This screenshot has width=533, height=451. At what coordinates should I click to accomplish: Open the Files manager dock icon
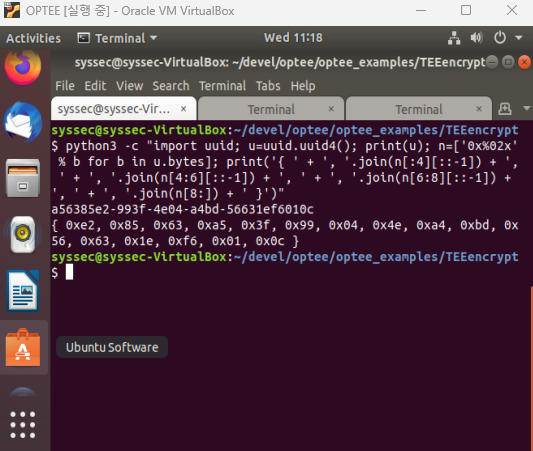tap(23, 178)
